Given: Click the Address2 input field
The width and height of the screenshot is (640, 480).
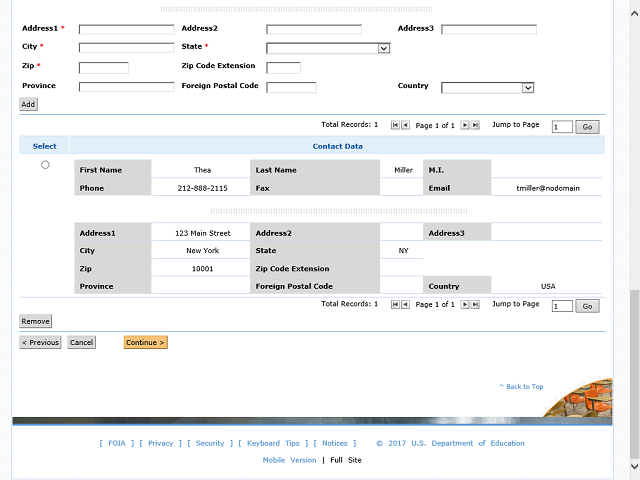Looking at the screenshot, I should 314,29.
